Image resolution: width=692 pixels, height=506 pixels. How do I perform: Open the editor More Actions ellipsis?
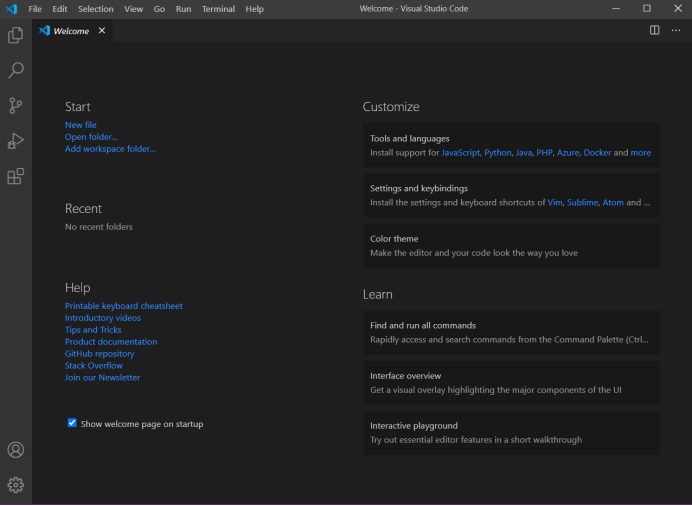tap(676, 31)
